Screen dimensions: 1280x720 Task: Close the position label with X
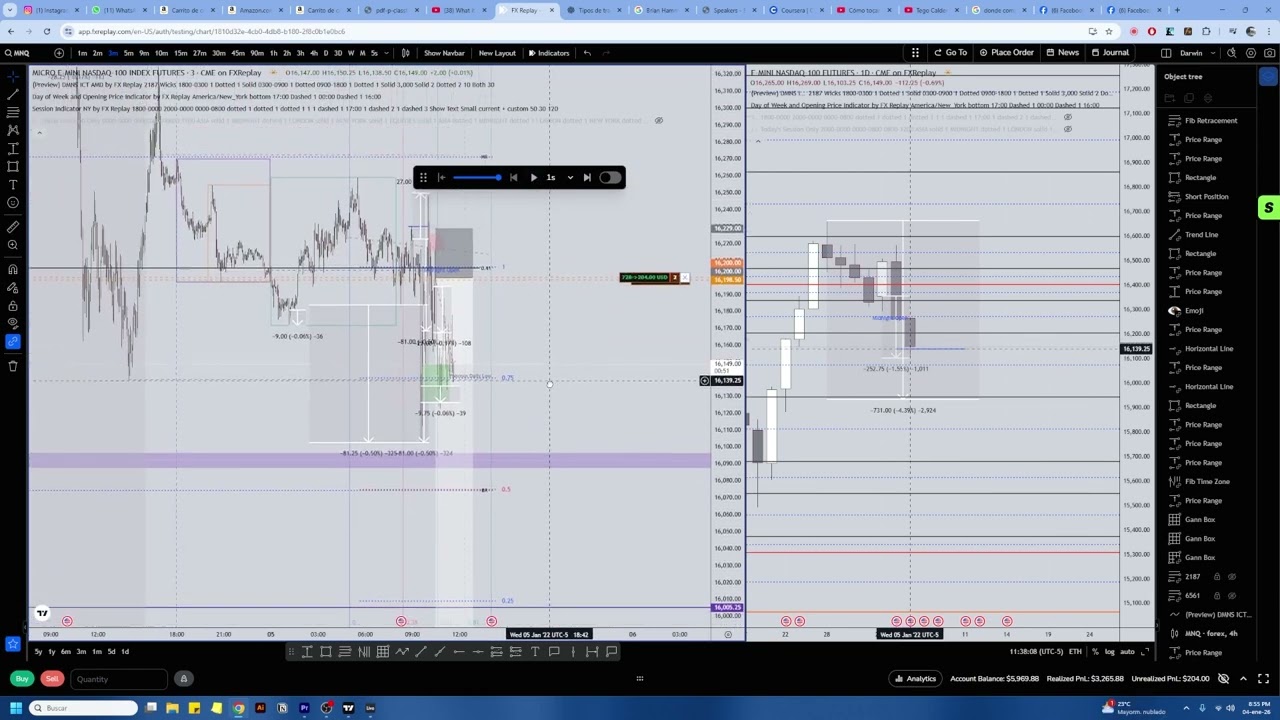684,278
